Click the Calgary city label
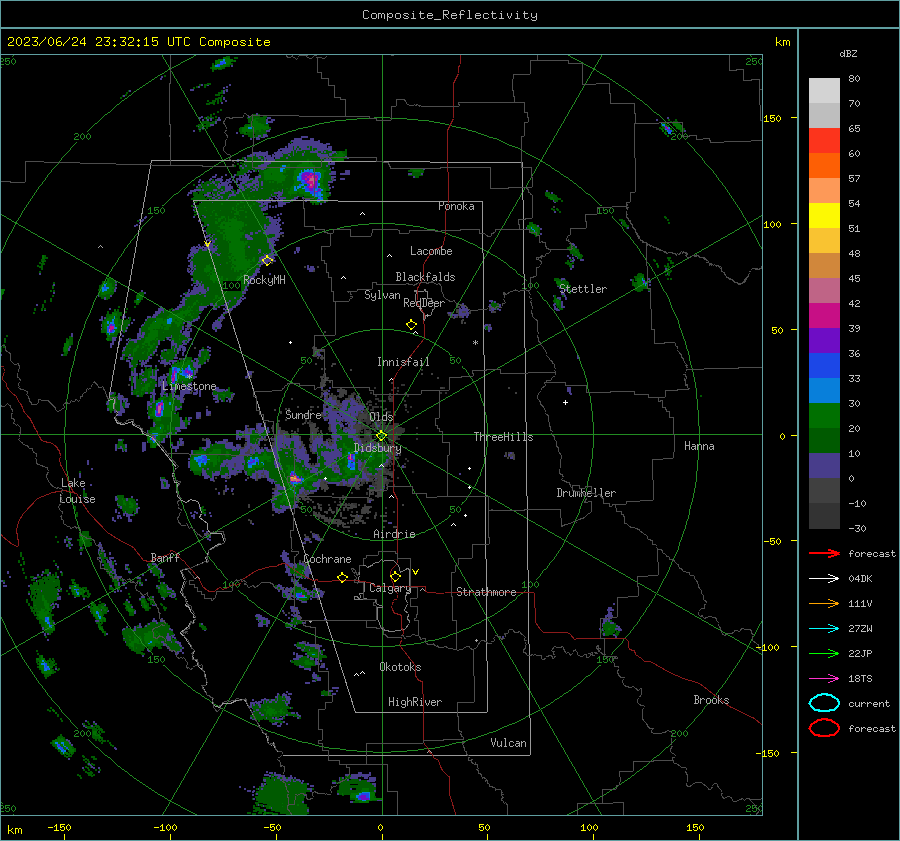 tap(390, 588)
